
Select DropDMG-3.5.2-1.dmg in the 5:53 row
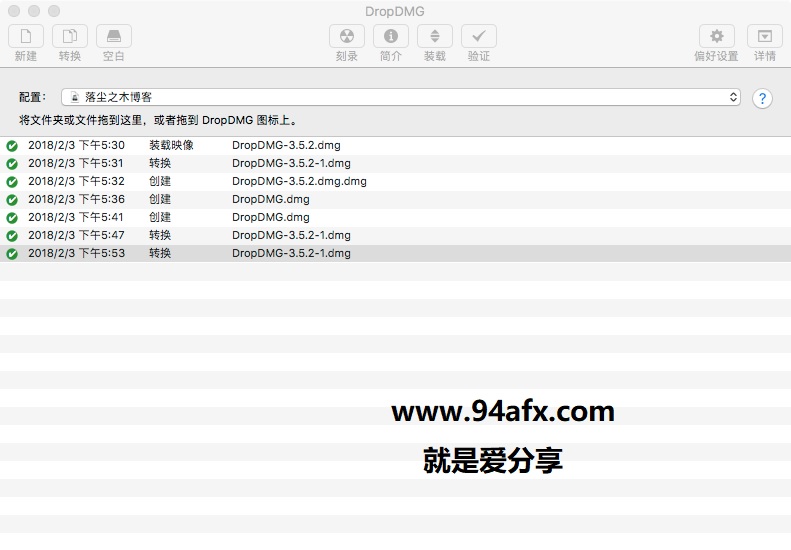(x=291, y=253)
